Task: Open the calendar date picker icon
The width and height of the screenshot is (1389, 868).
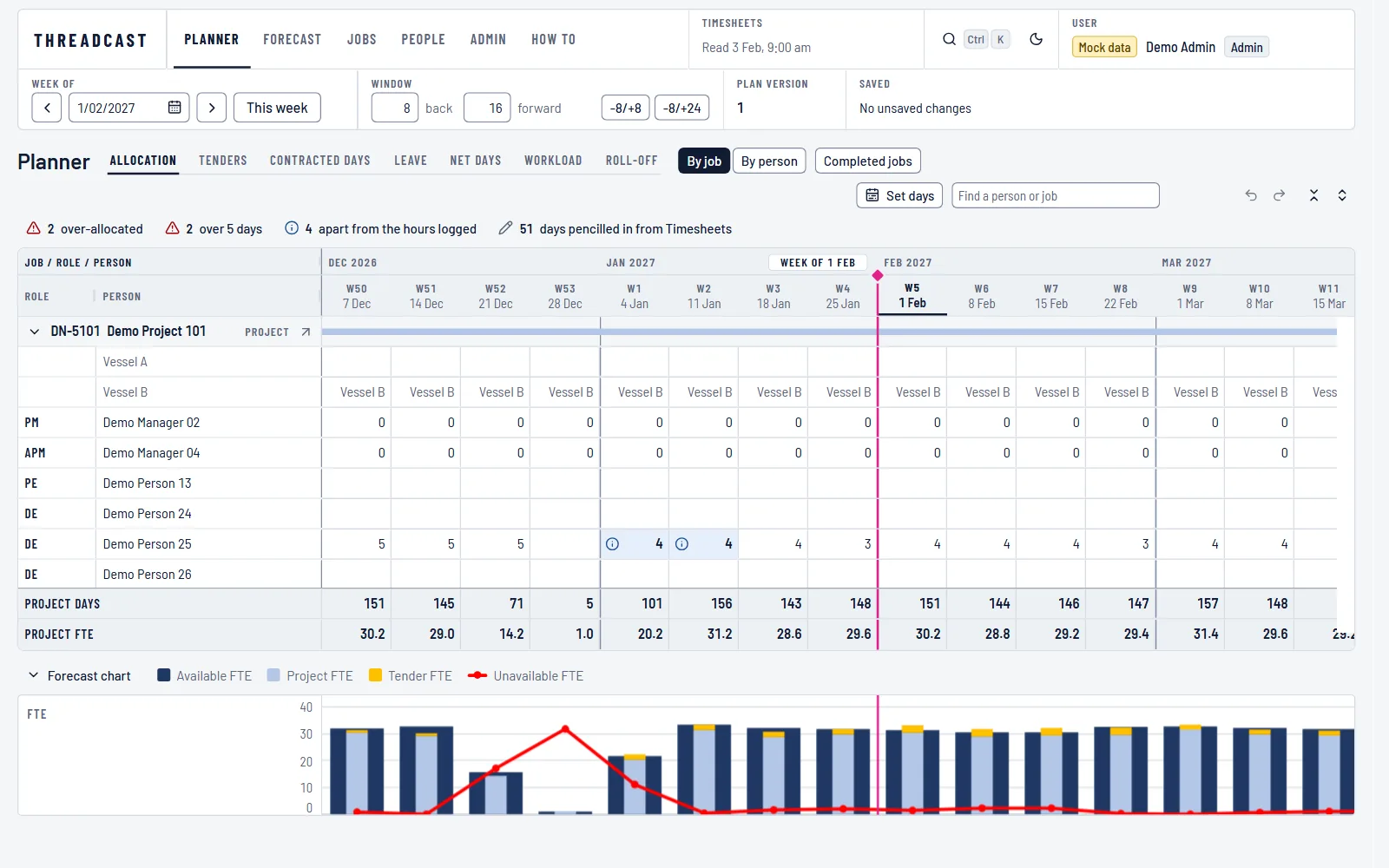Action: click(174, 108)
